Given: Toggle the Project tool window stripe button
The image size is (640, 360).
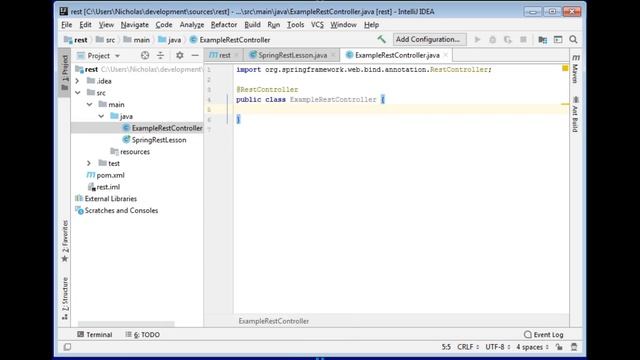Looking at the screenshot, I should pos(65,72).
